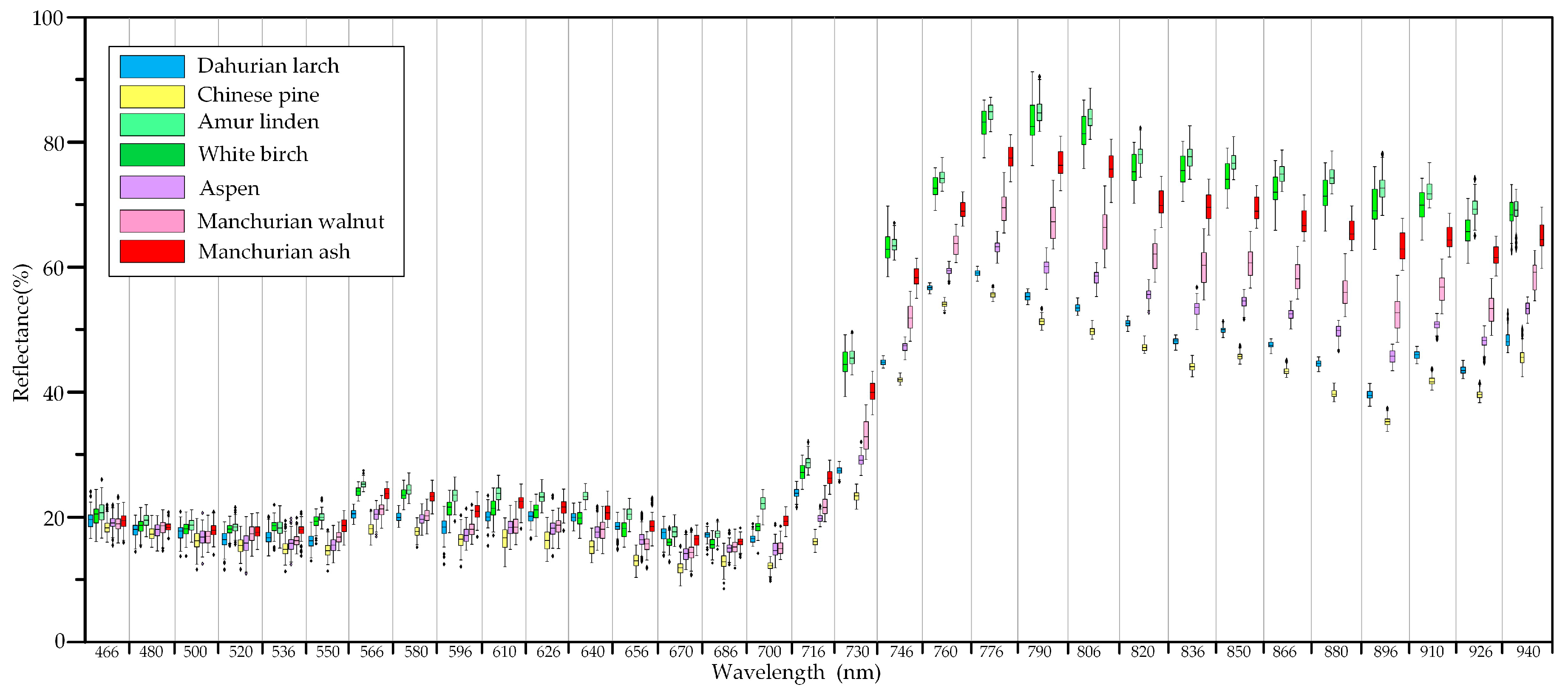The image size is (1568, 690).
Task: Click the Dahurian larch blue legend swatch
Action: 152,67
